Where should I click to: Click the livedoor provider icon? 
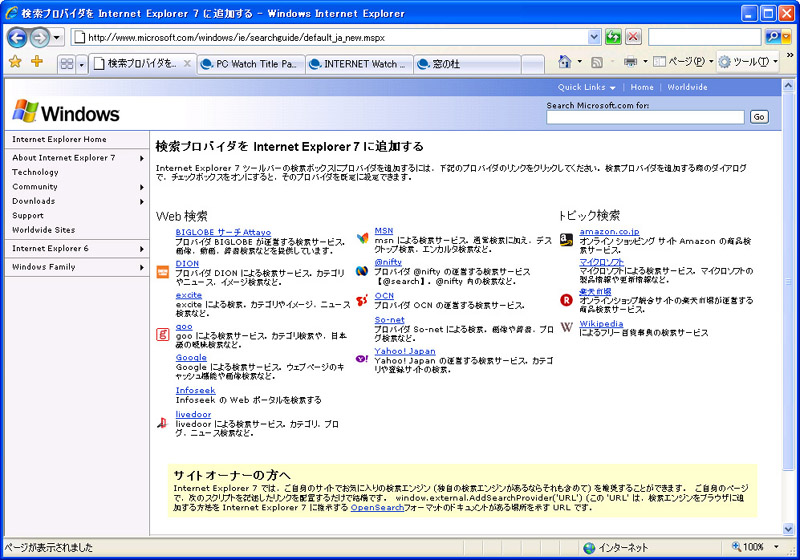(162, 422)
